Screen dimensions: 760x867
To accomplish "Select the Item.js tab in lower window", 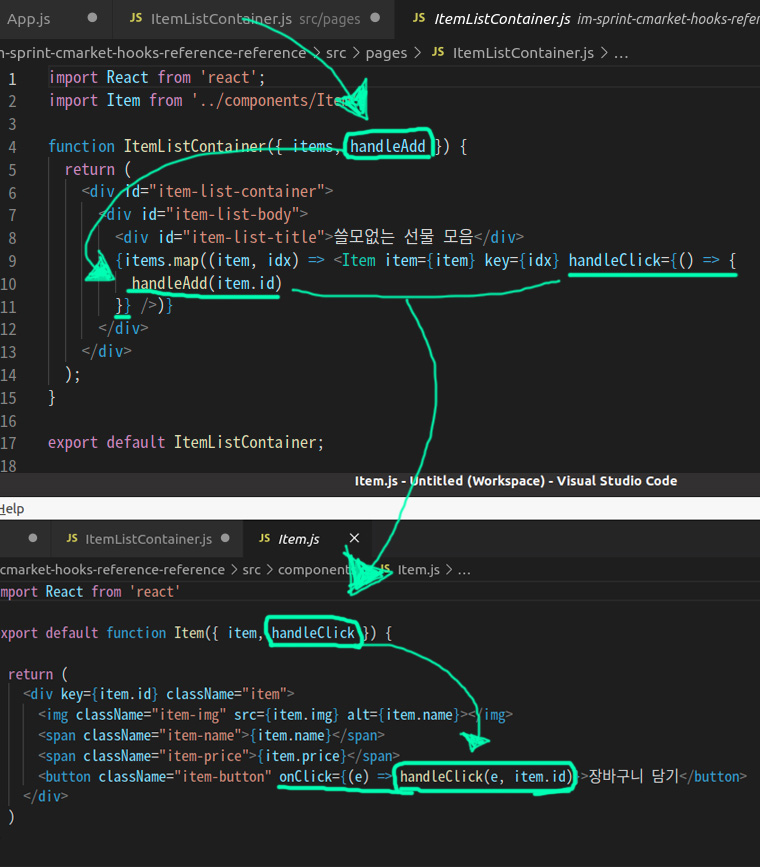I will click(299, 539).
